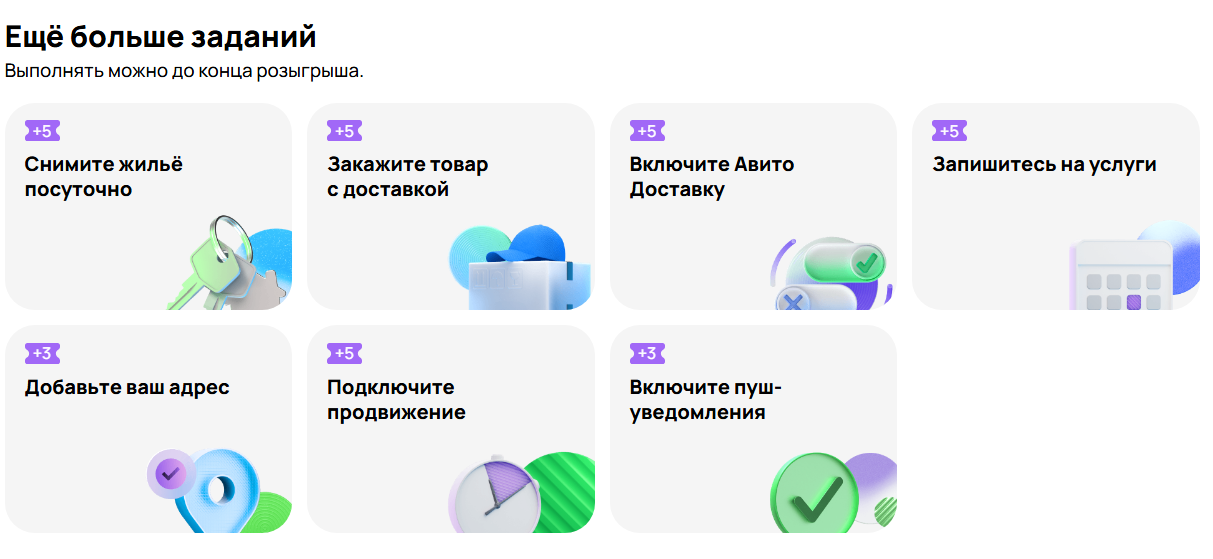Click the blue map pin icon
1213x559 pixels.
[x=218, y=490]
